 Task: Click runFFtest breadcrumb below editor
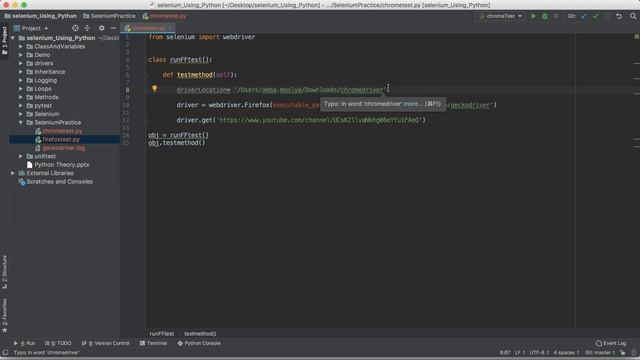162,333
